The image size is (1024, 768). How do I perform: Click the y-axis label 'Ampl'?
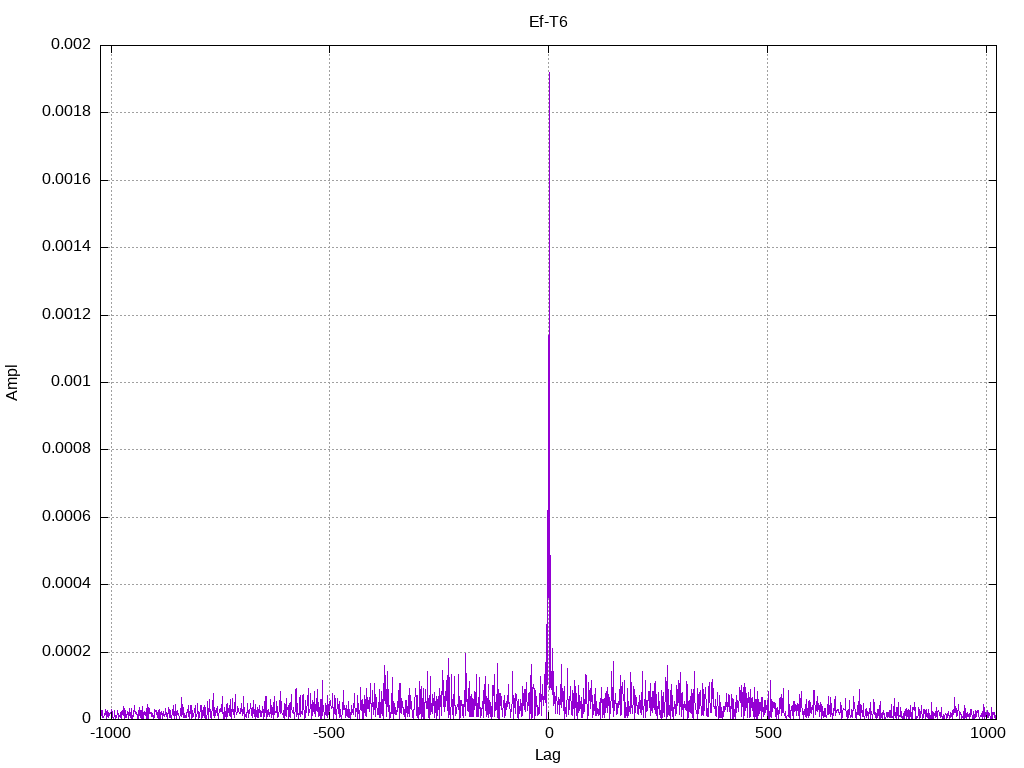pos(12,383)
